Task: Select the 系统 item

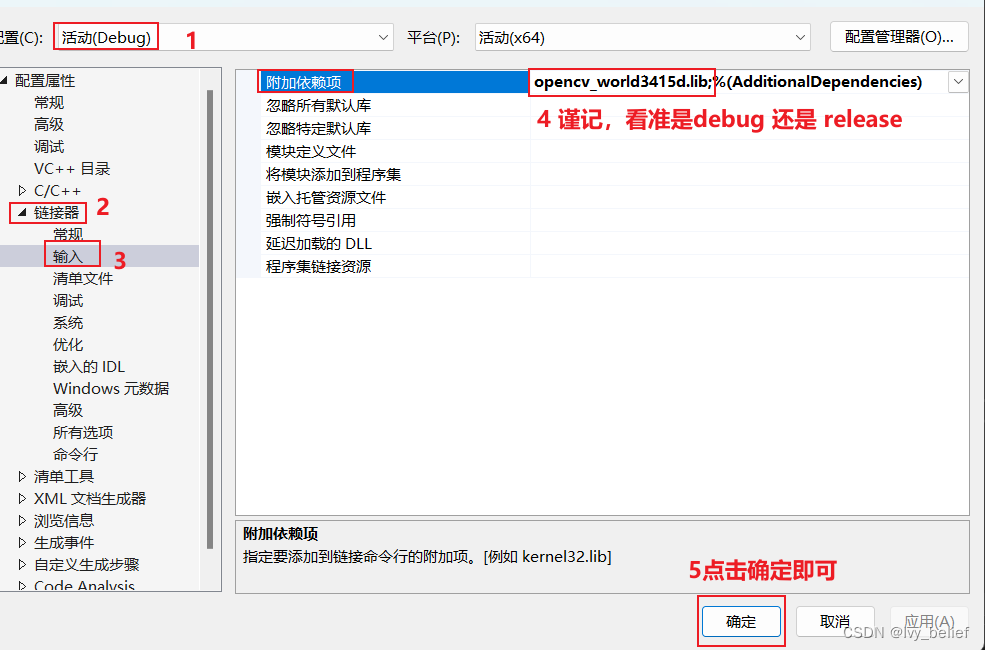Action: pos(68,322)
